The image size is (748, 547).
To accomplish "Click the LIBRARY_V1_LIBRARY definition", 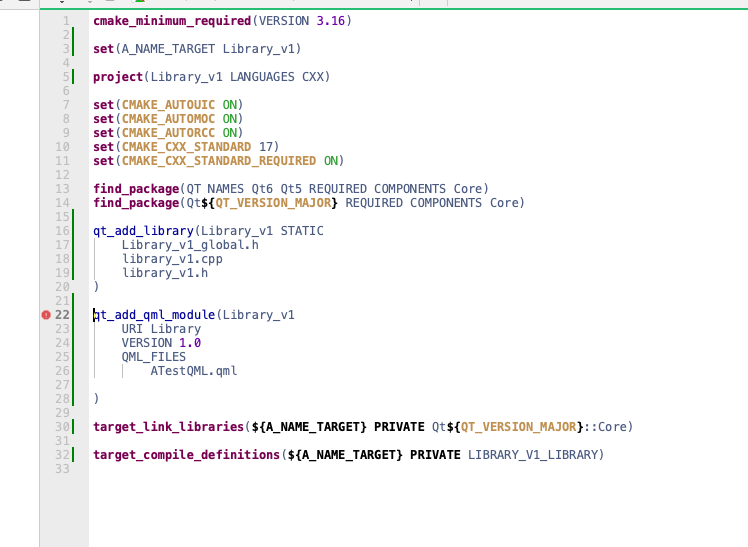I will pos(532,454).
